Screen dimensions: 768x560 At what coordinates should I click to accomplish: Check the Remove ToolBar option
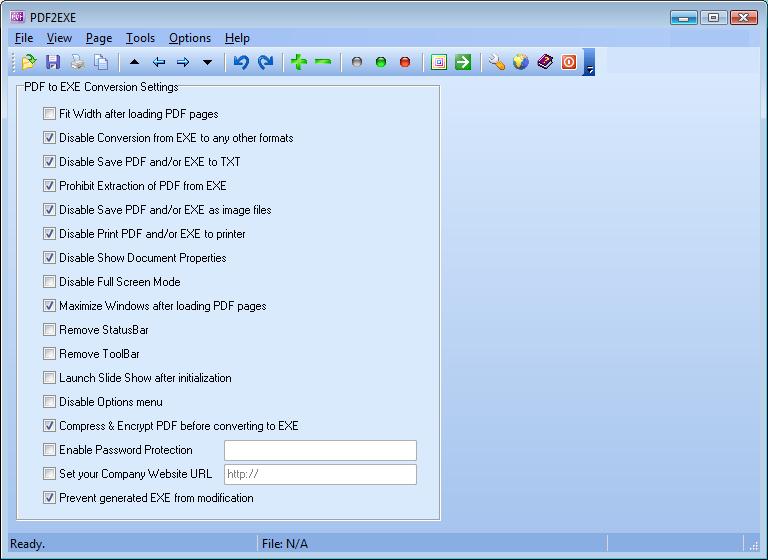pyautogui.click(x=49, y=354)
